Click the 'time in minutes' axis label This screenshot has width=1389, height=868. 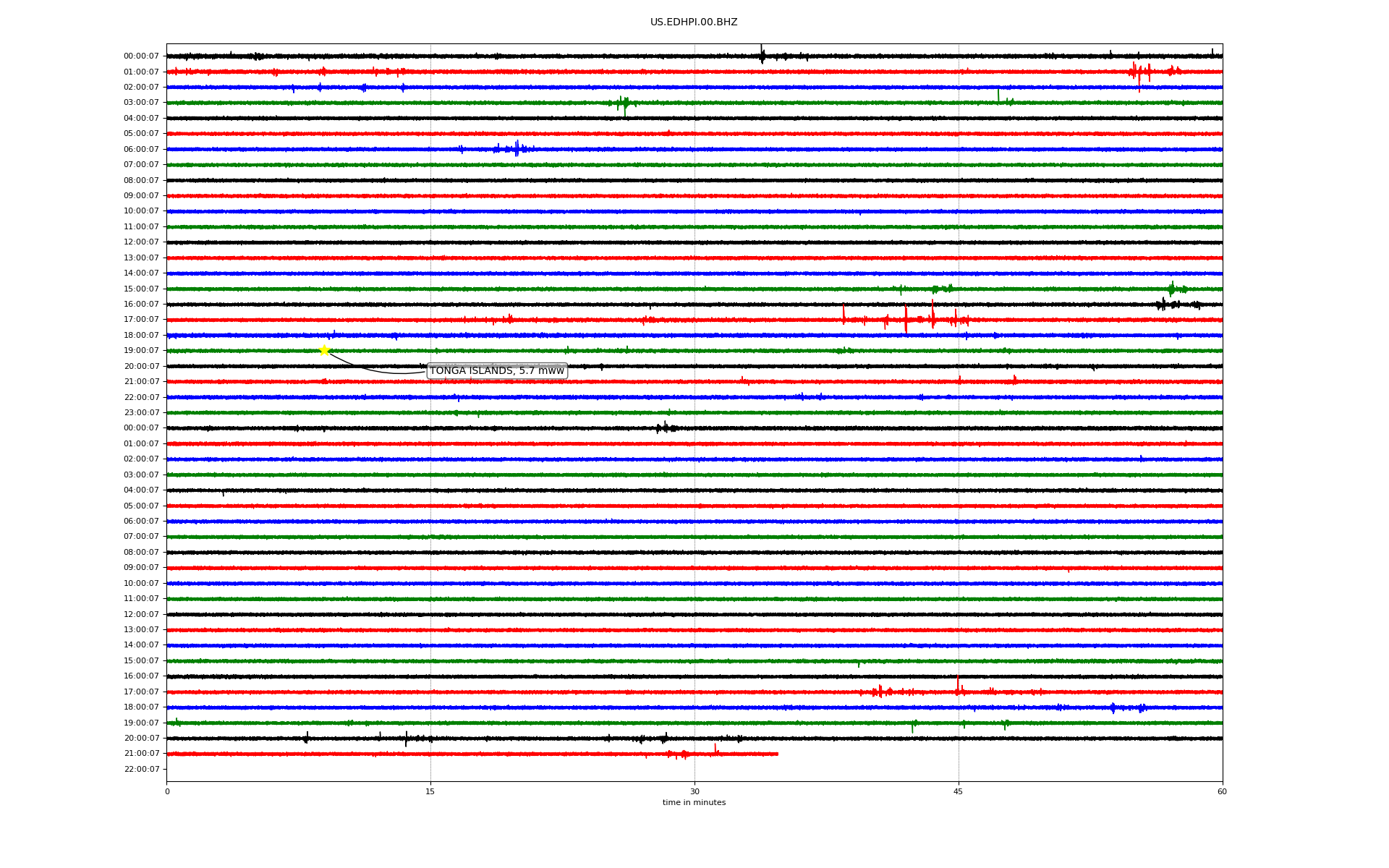[694, 803]
